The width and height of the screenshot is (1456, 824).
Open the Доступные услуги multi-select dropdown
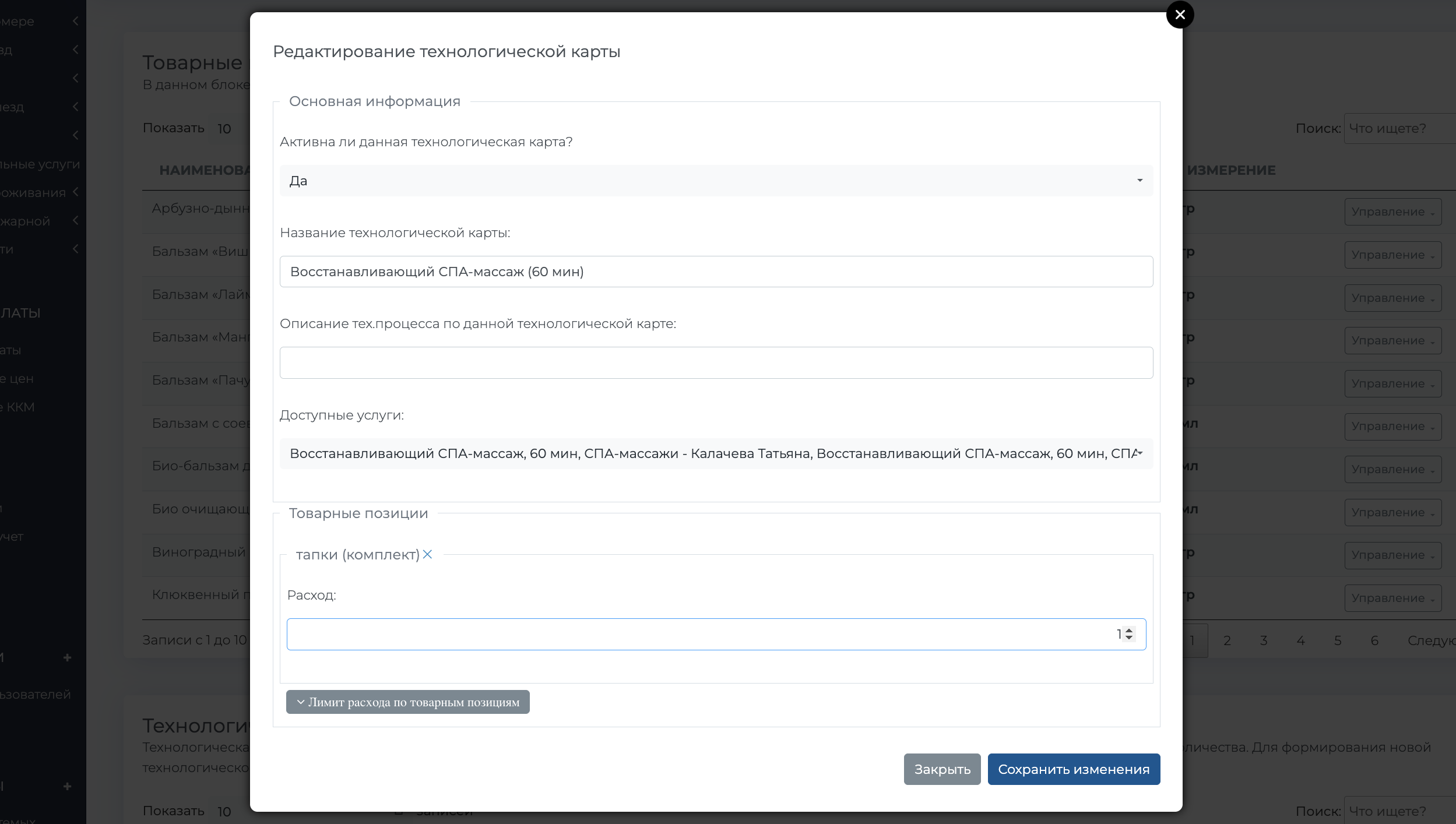[716, 453]
